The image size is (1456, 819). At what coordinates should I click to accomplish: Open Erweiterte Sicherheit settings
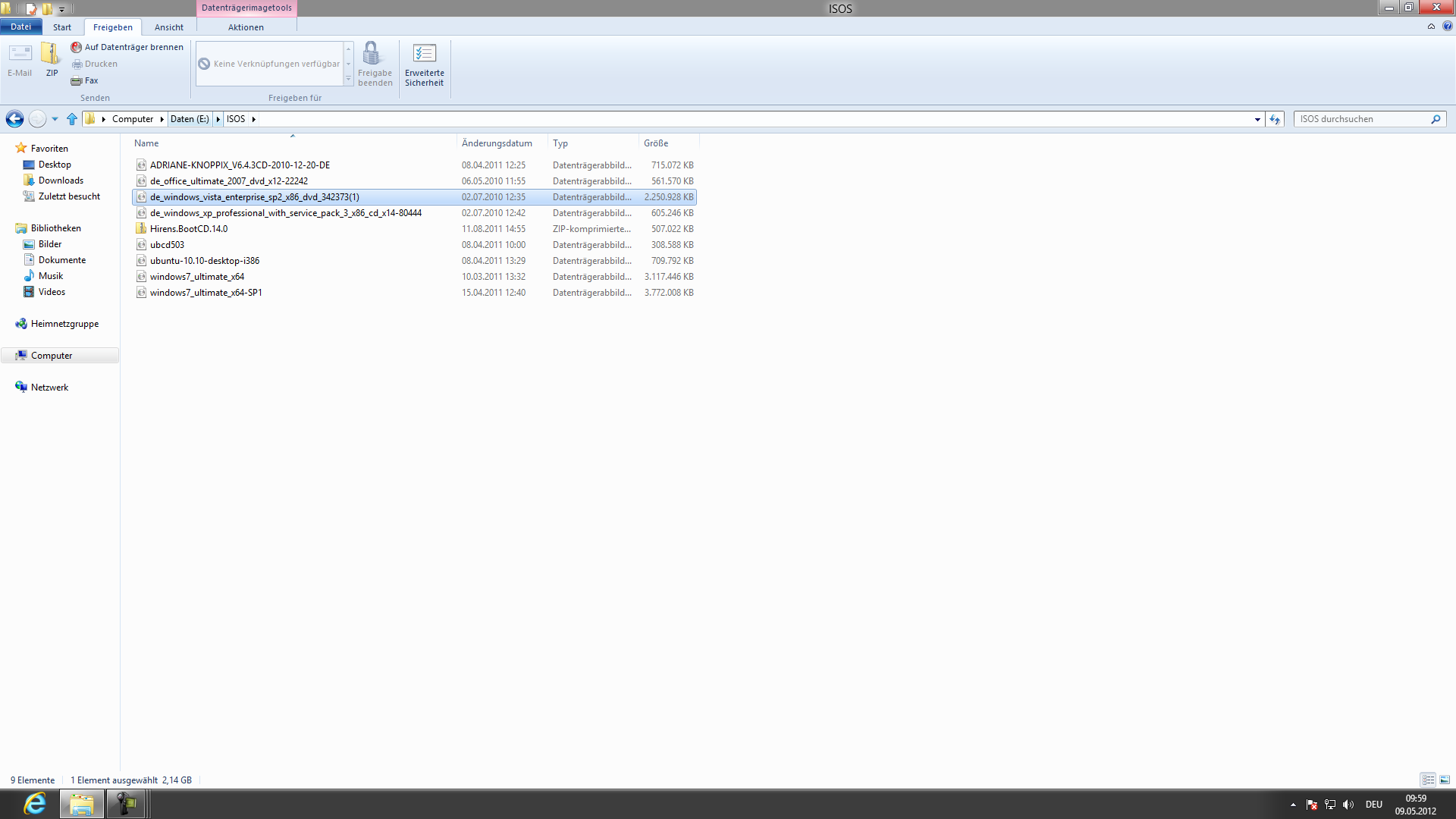424,64
